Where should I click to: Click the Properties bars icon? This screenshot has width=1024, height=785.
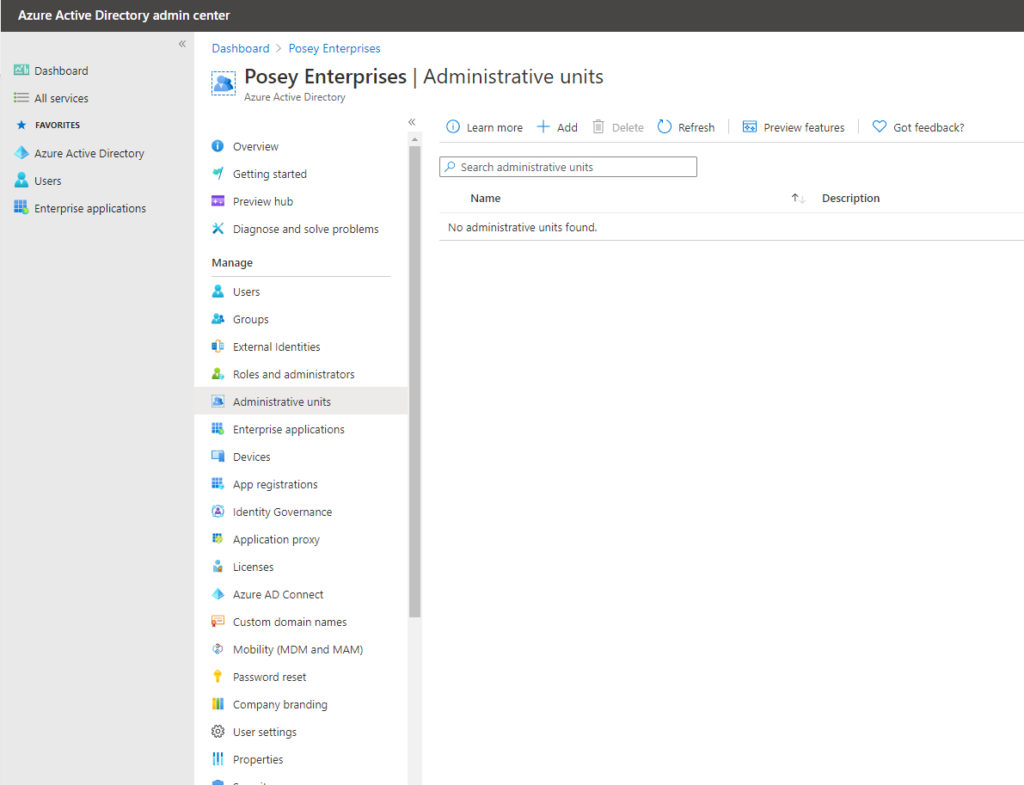(217, 759)
